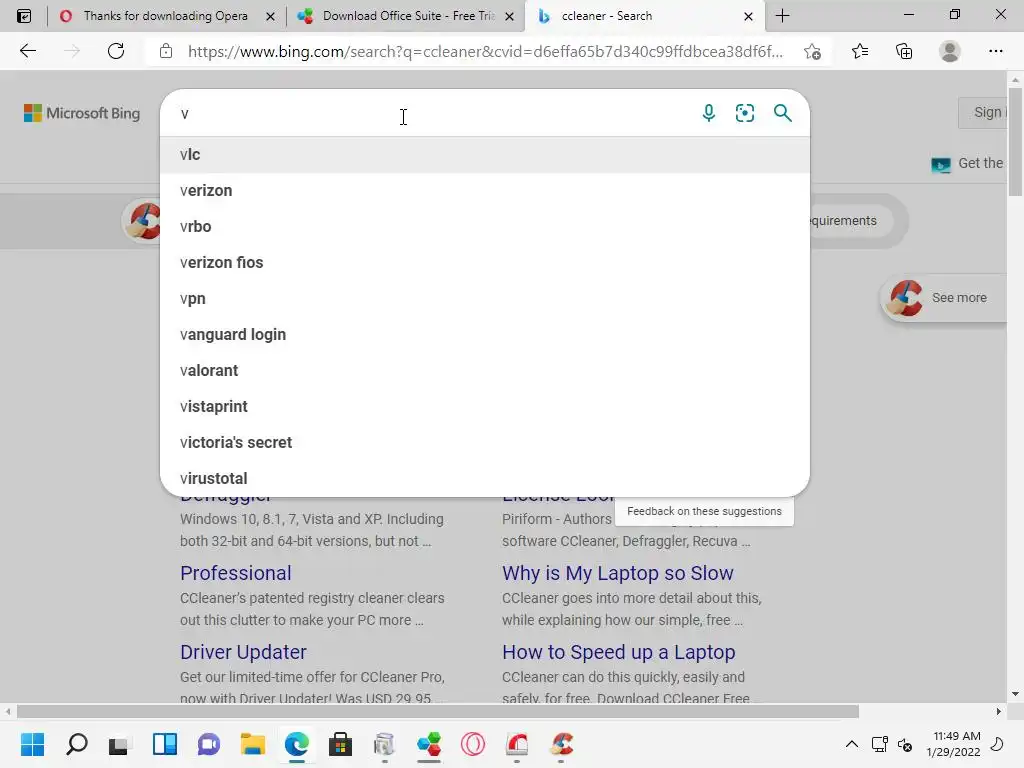Viewport: 1024px width, 768px height.
Task: Open Task View on the taskbar
Action: click(119, 744)
